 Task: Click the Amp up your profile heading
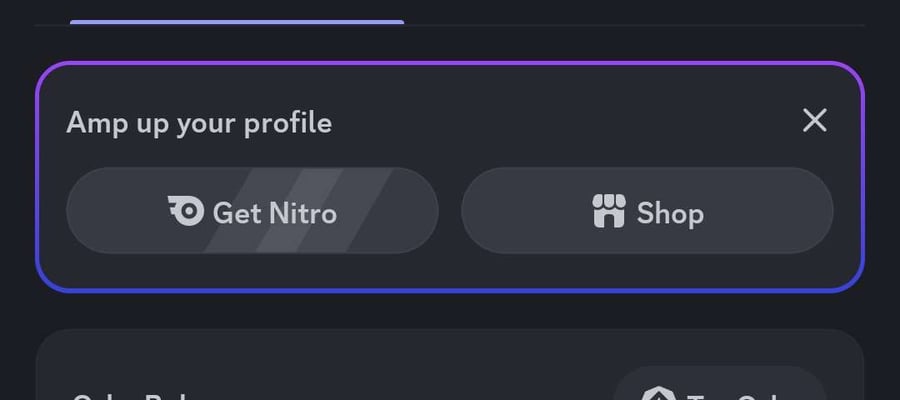point(199,123)
